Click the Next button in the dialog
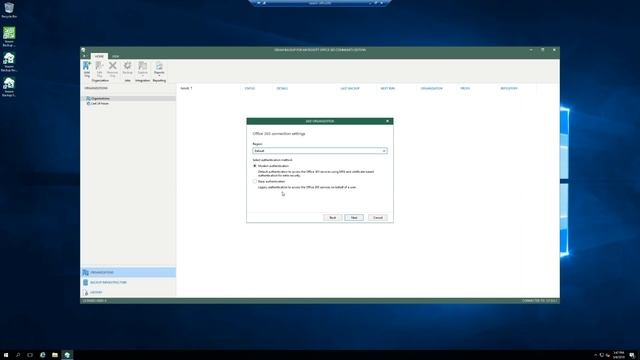The height and width of the screenshot is (360, 640). point(354,218)
